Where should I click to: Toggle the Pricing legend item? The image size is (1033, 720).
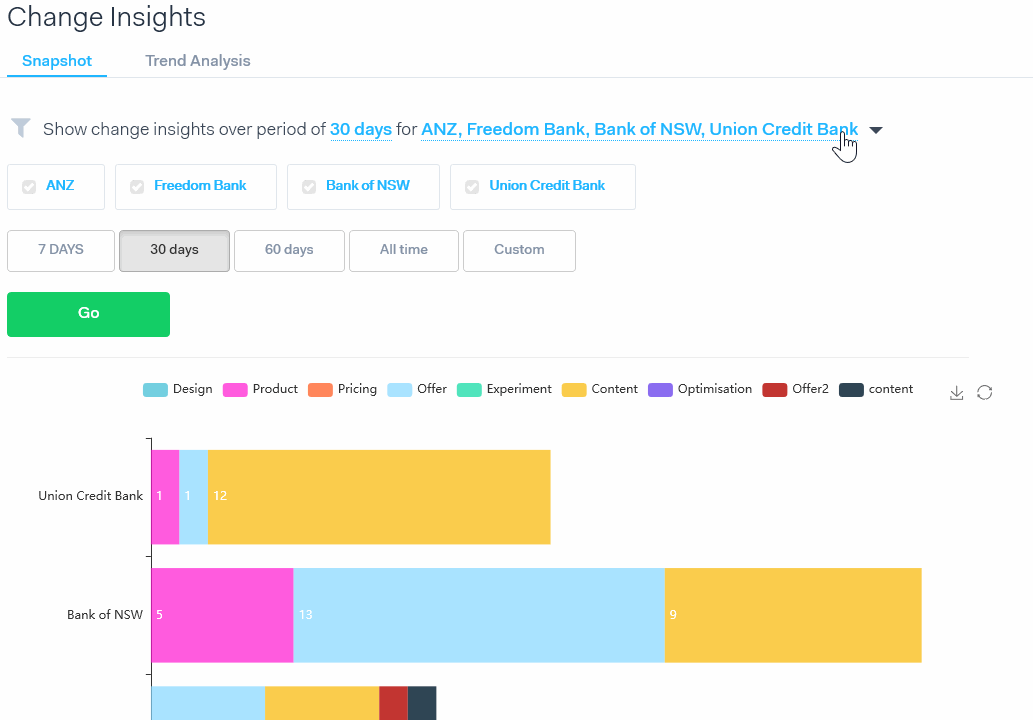coord(343,389)
